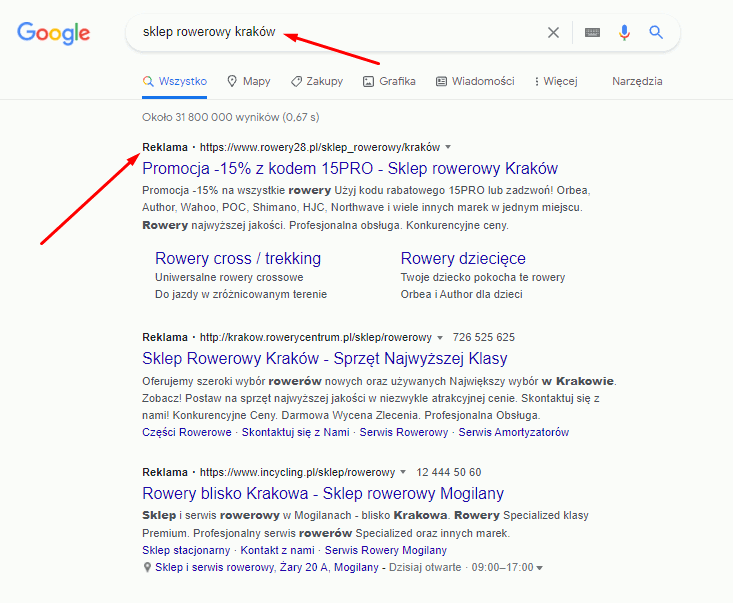Open 'Sklep Rowerowy Kraków - Sprzęt Najwyższej Klasy'
This screenshot has width=733, height=603.
(324, 359)
